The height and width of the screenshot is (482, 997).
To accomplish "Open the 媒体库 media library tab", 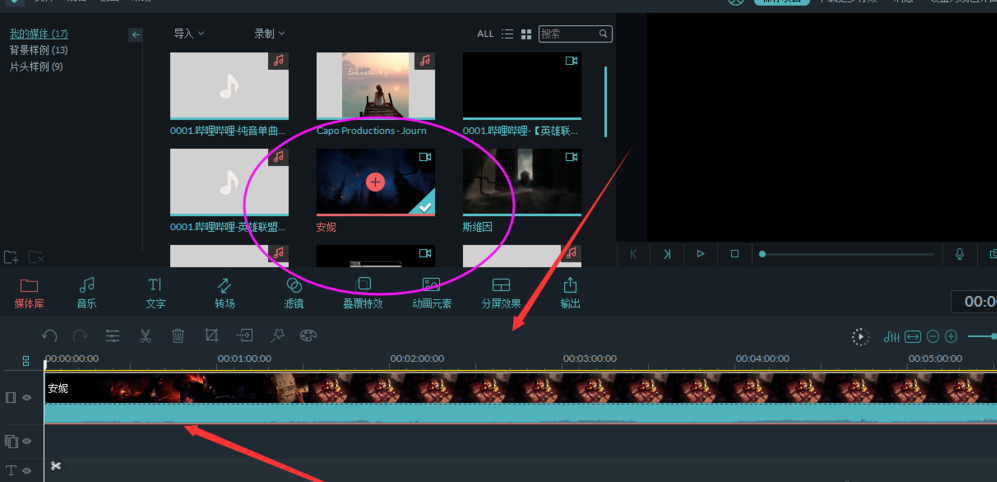I will coord(29,293).
